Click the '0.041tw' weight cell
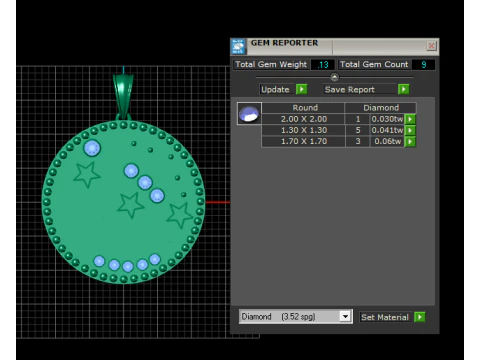The width and height of the screenshot is (480, 360). pos(387,130)
